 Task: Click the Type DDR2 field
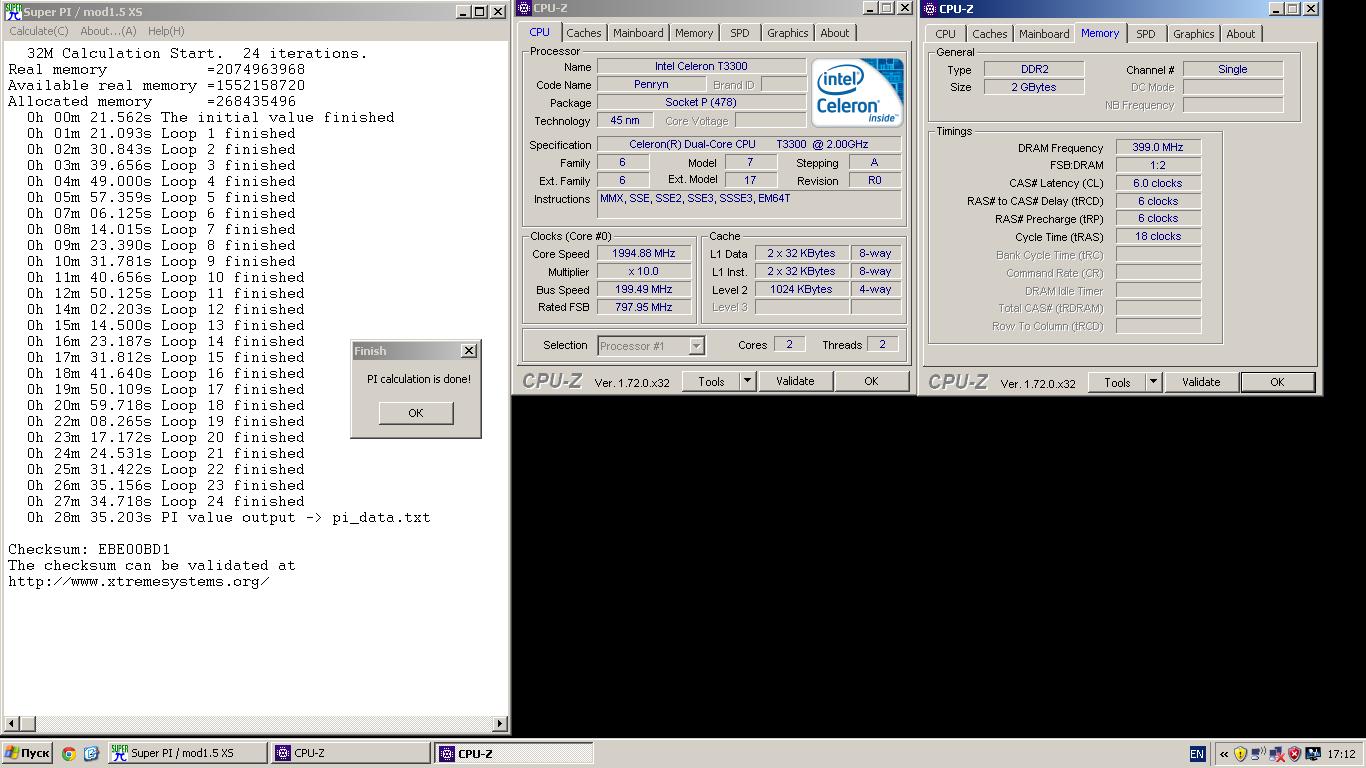click(x=1034, y=70)
